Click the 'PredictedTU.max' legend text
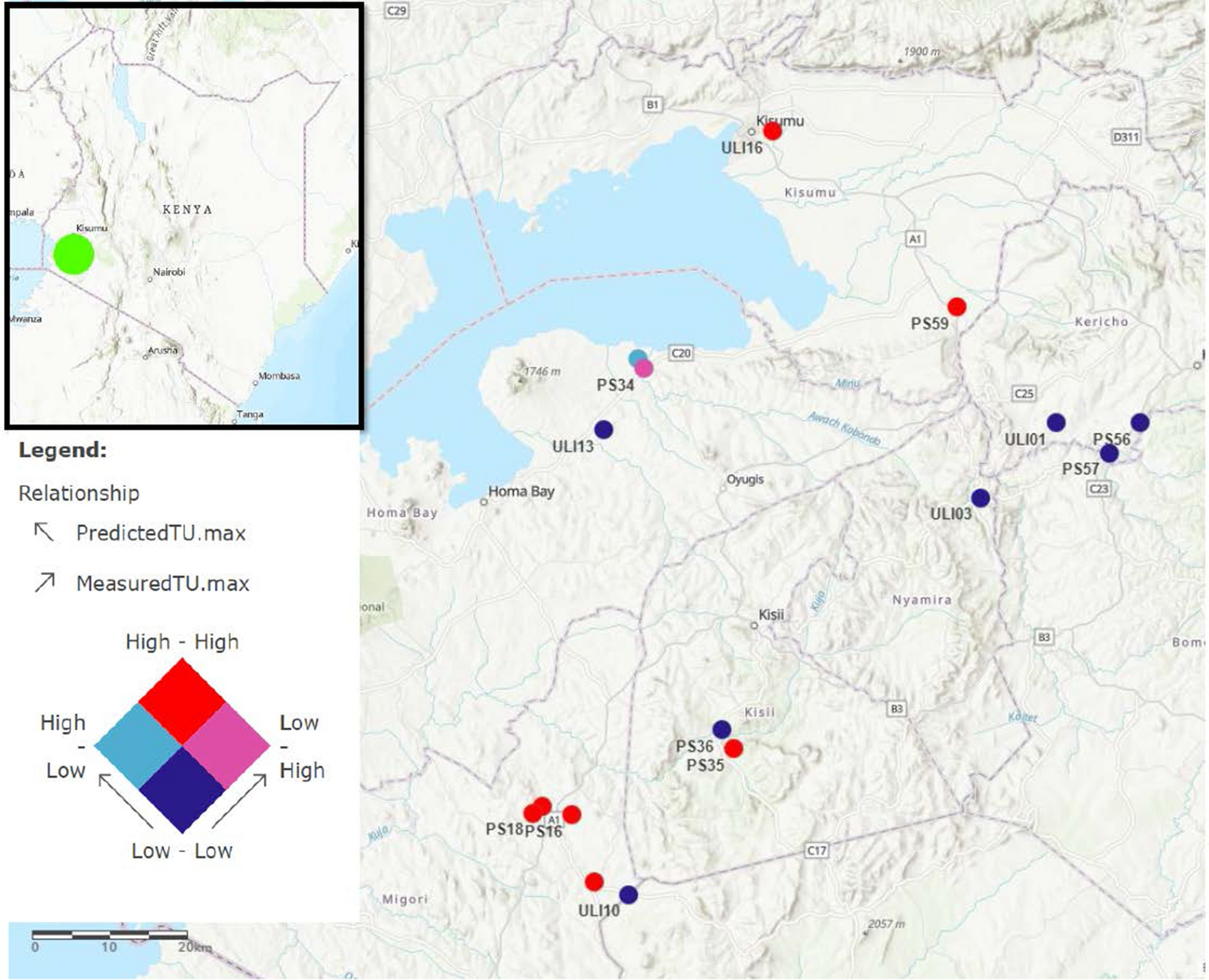Viewport: 1209px width, 980px height. 161,533
